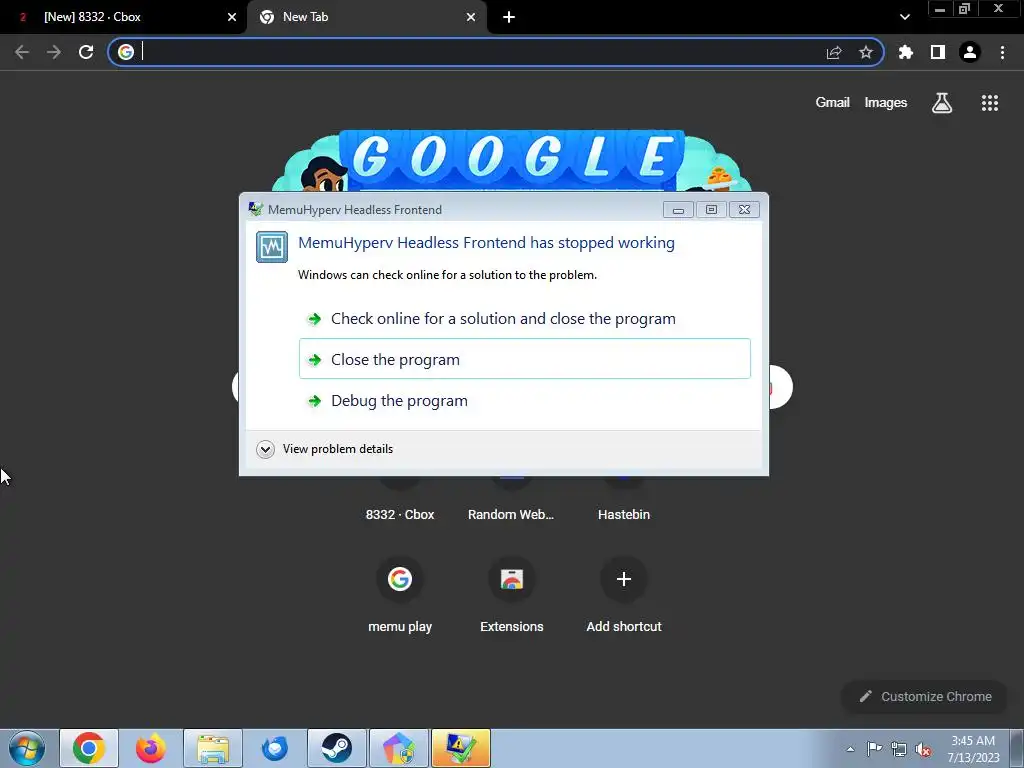Open the Hastebin shortcut label
The image size is (1024, 768).
[624, 515]
